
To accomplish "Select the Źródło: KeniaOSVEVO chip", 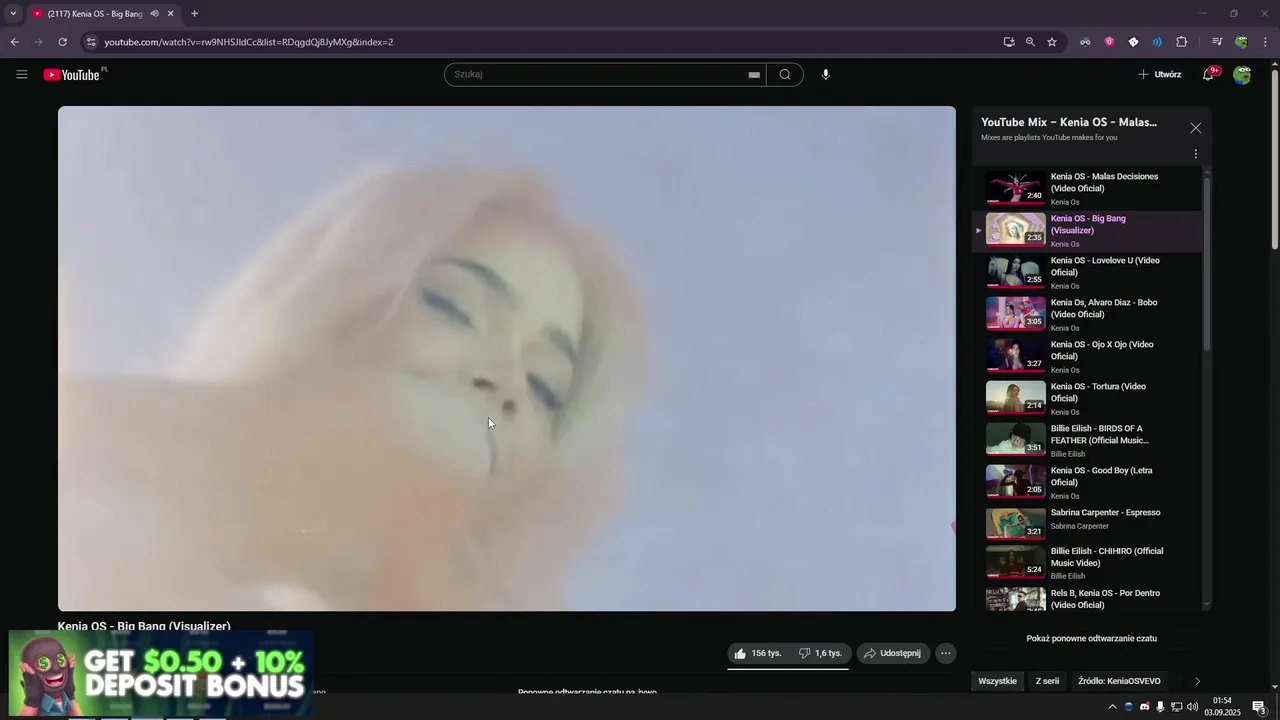I will pyautogui.click(x=1119, y=681).
